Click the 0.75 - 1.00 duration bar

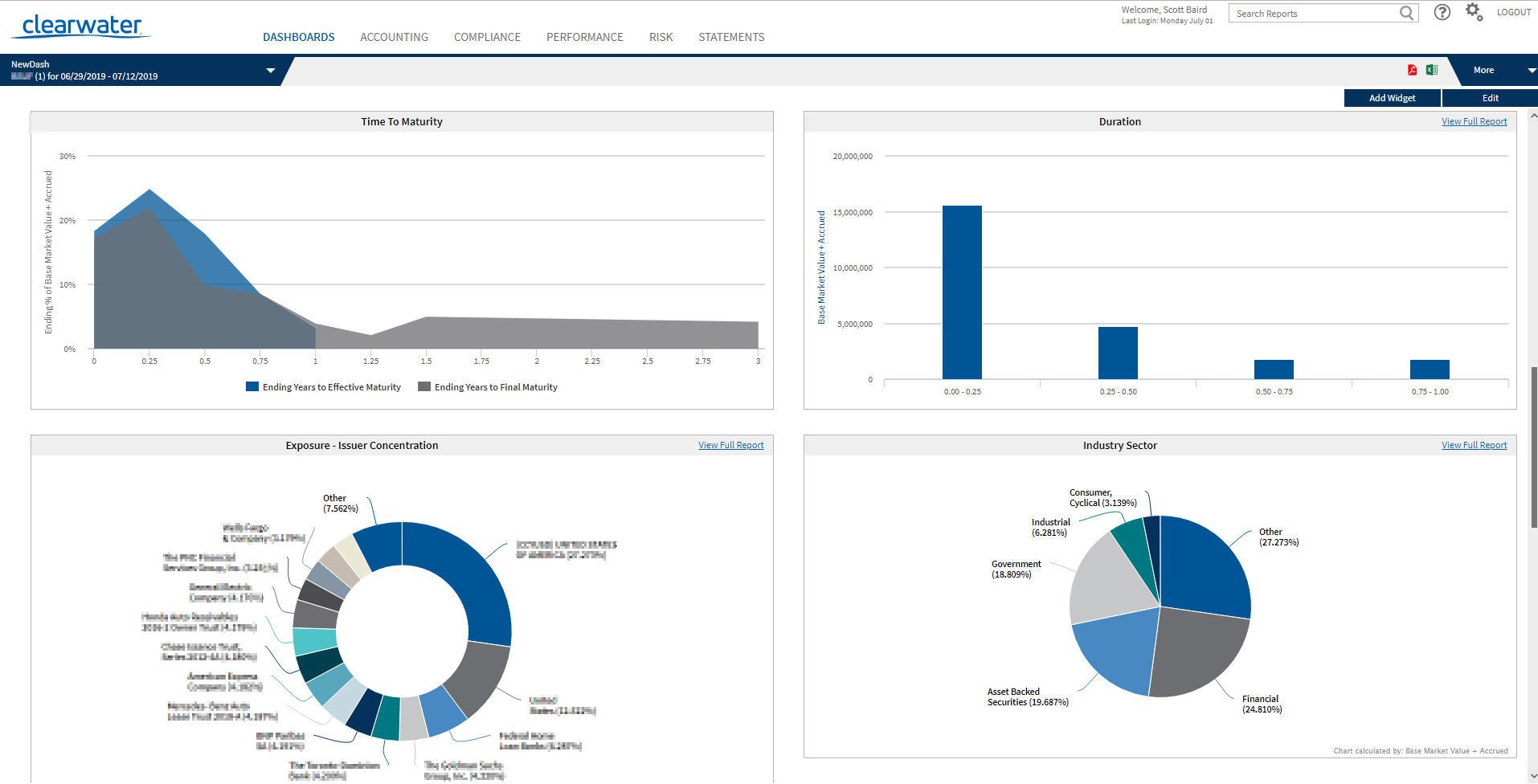[1430, 370]
